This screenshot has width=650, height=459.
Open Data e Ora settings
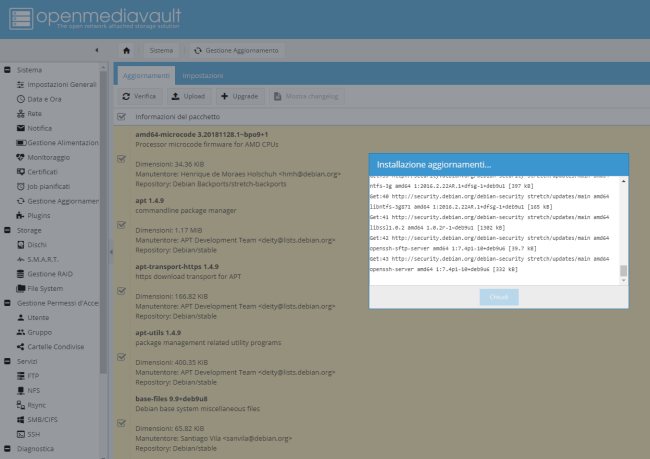pos(39,99)
